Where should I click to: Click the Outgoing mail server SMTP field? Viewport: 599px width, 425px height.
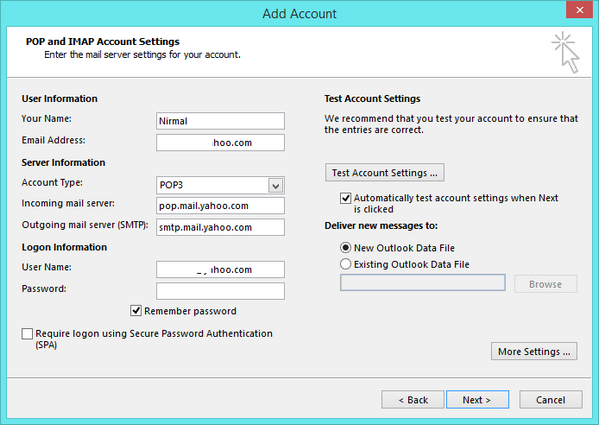click(x=220, y=227)
